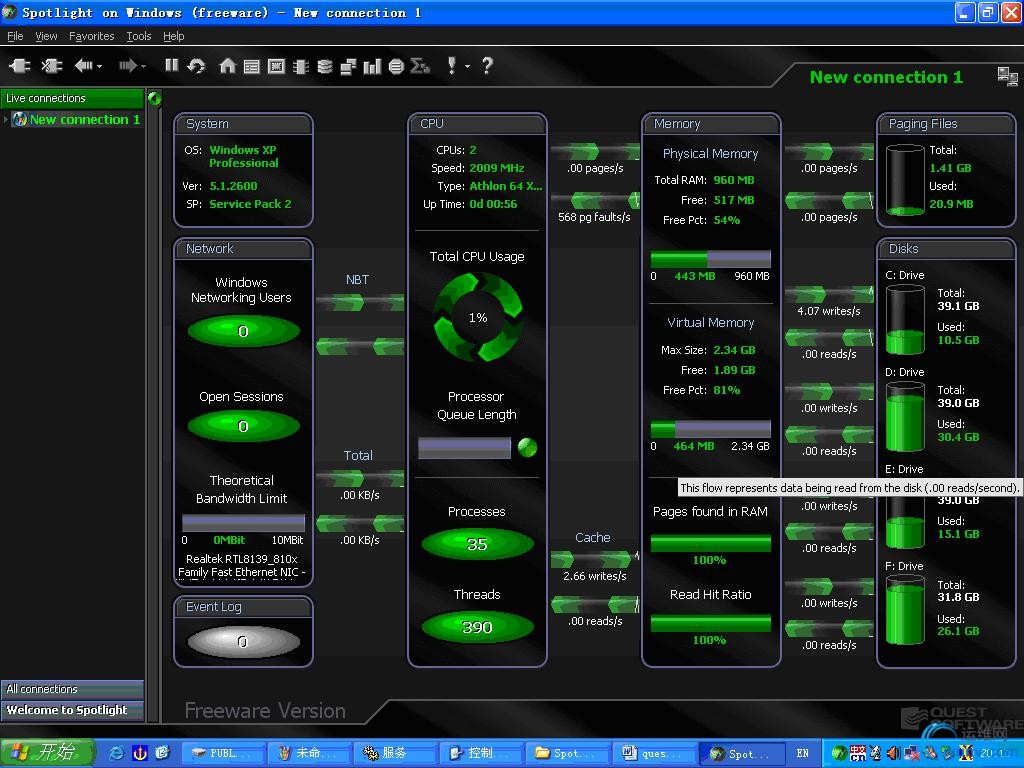1024x768 pixels.
Task: Click the Processes count oval showing 35
Action: 477,544
